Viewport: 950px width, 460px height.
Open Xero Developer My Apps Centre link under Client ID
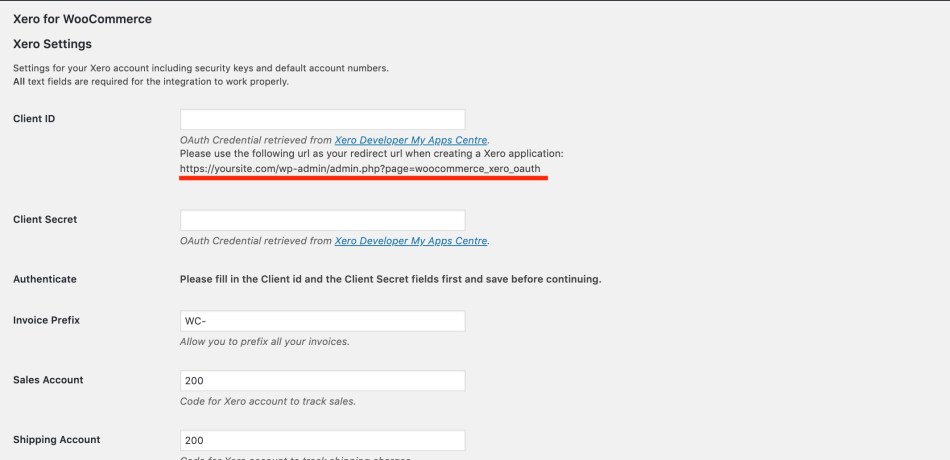tap(411, 140)
